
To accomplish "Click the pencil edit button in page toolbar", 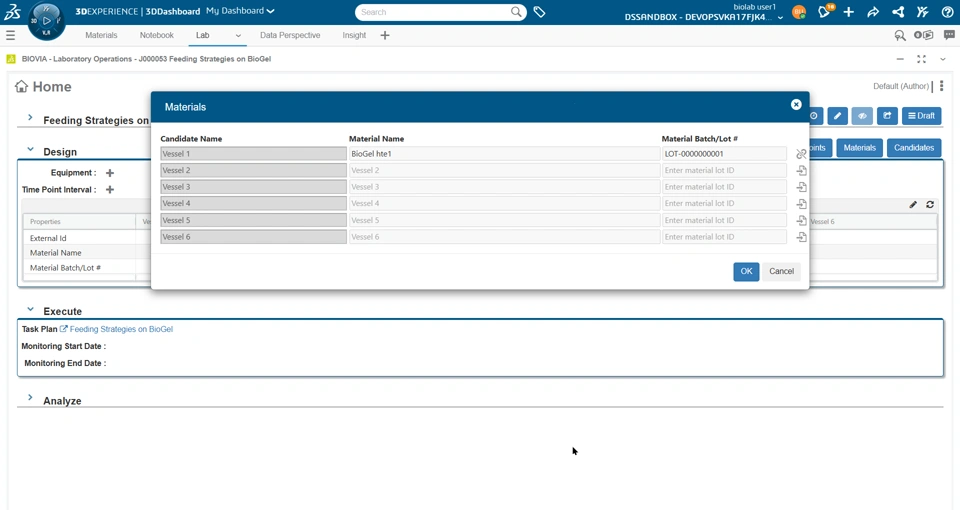I will point(837,116).
